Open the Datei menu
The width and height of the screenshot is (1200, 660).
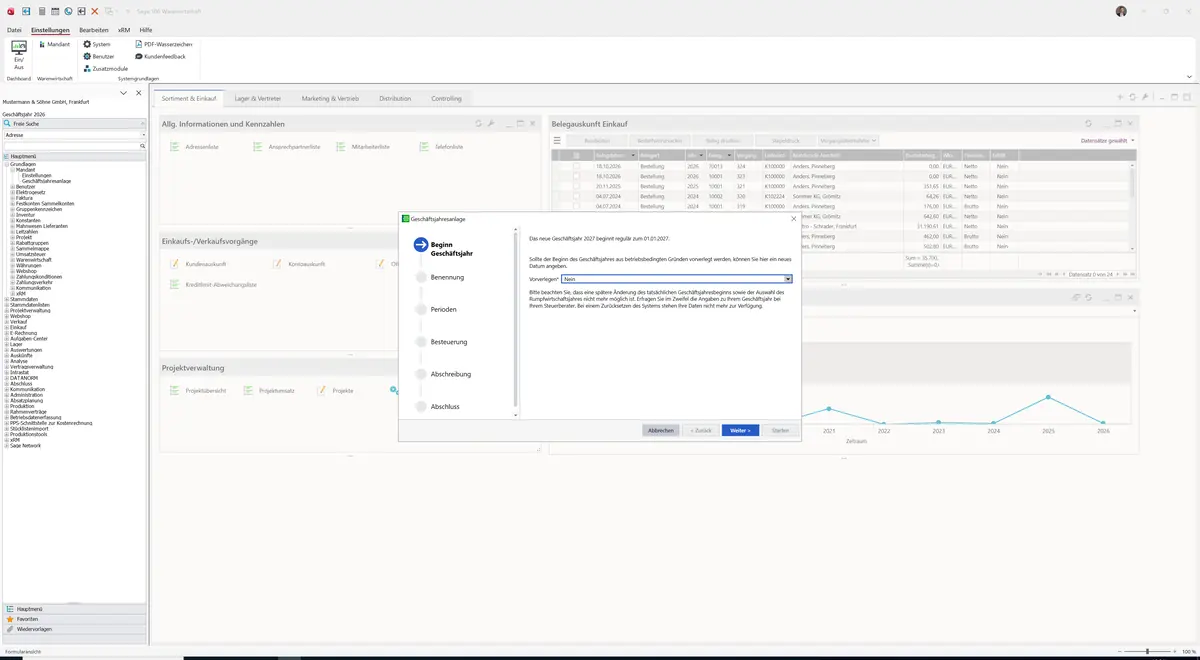click(x=14, y=30)
